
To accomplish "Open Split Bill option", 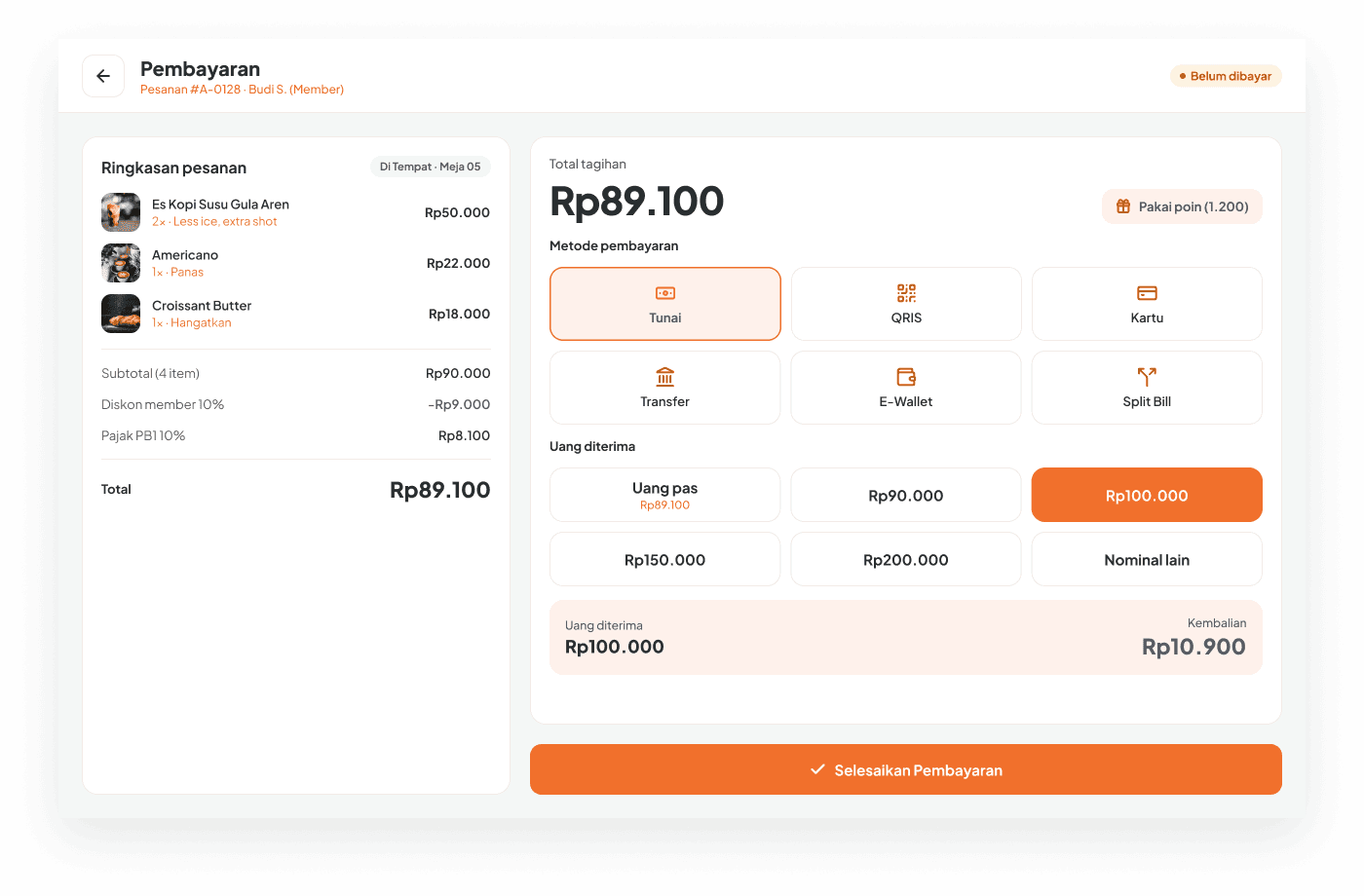I will [1147, 388].
